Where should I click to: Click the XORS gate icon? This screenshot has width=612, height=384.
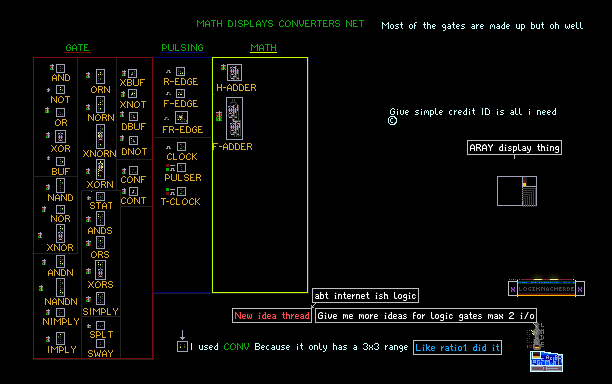100,270
